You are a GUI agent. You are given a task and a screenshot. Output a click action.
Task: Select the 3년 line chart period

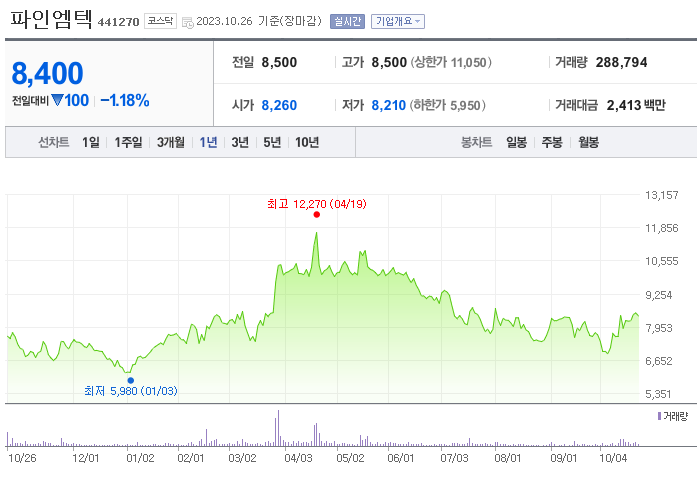pos(240,142)
